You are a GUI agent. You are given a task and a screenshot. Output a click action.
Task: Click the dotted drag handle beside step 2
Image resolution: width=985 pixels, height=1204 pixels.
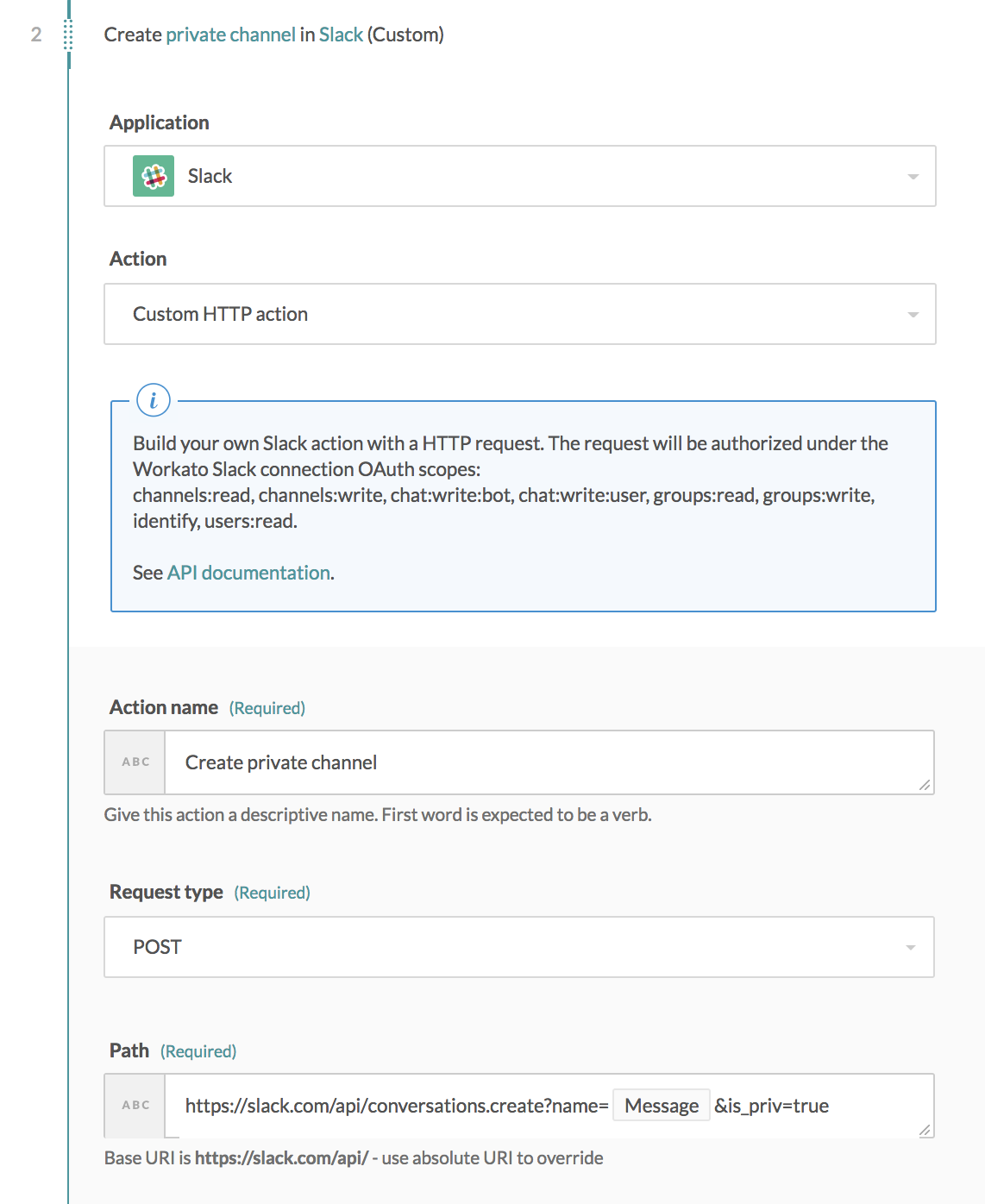pyautogui.click(x=68, y=35)
